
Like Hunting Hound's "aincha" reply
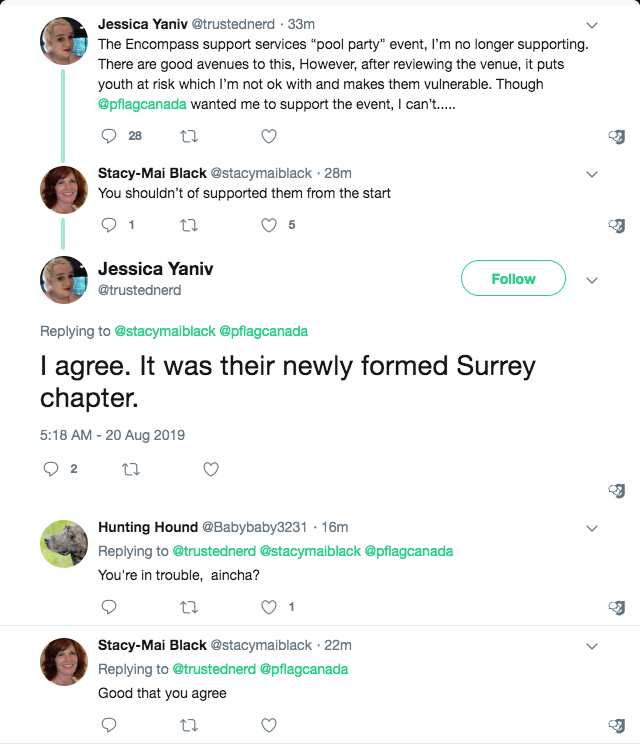click(x=269, y=607)
